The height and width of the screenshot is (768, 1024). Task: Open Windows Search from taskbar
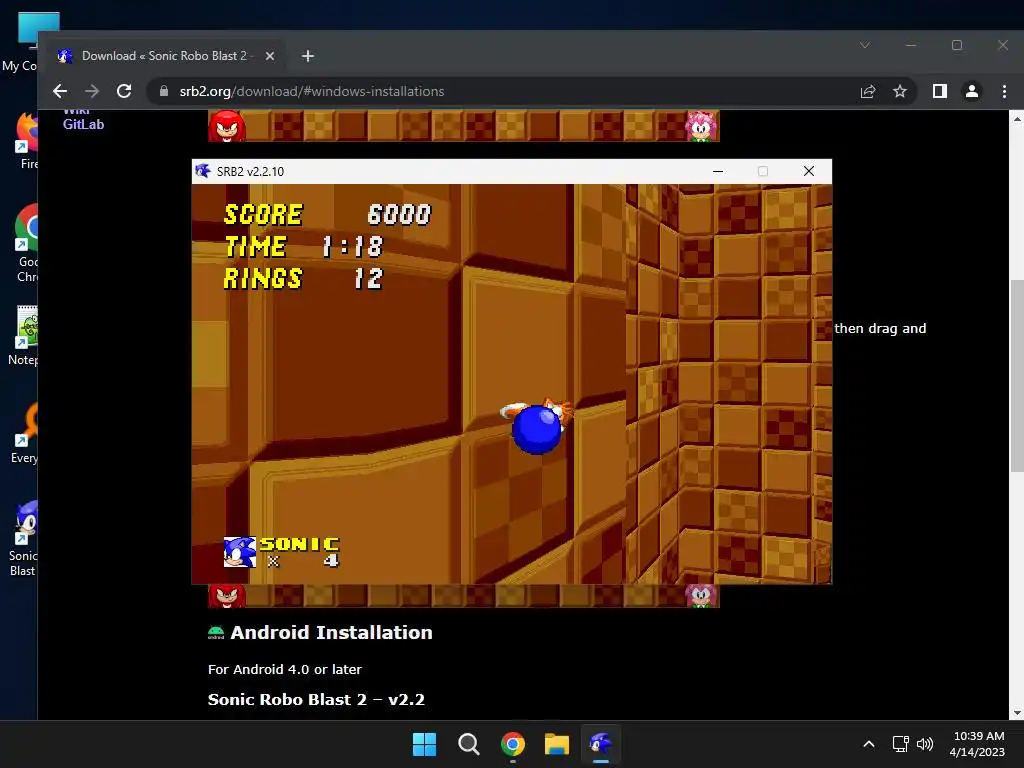tap(469, 744)
